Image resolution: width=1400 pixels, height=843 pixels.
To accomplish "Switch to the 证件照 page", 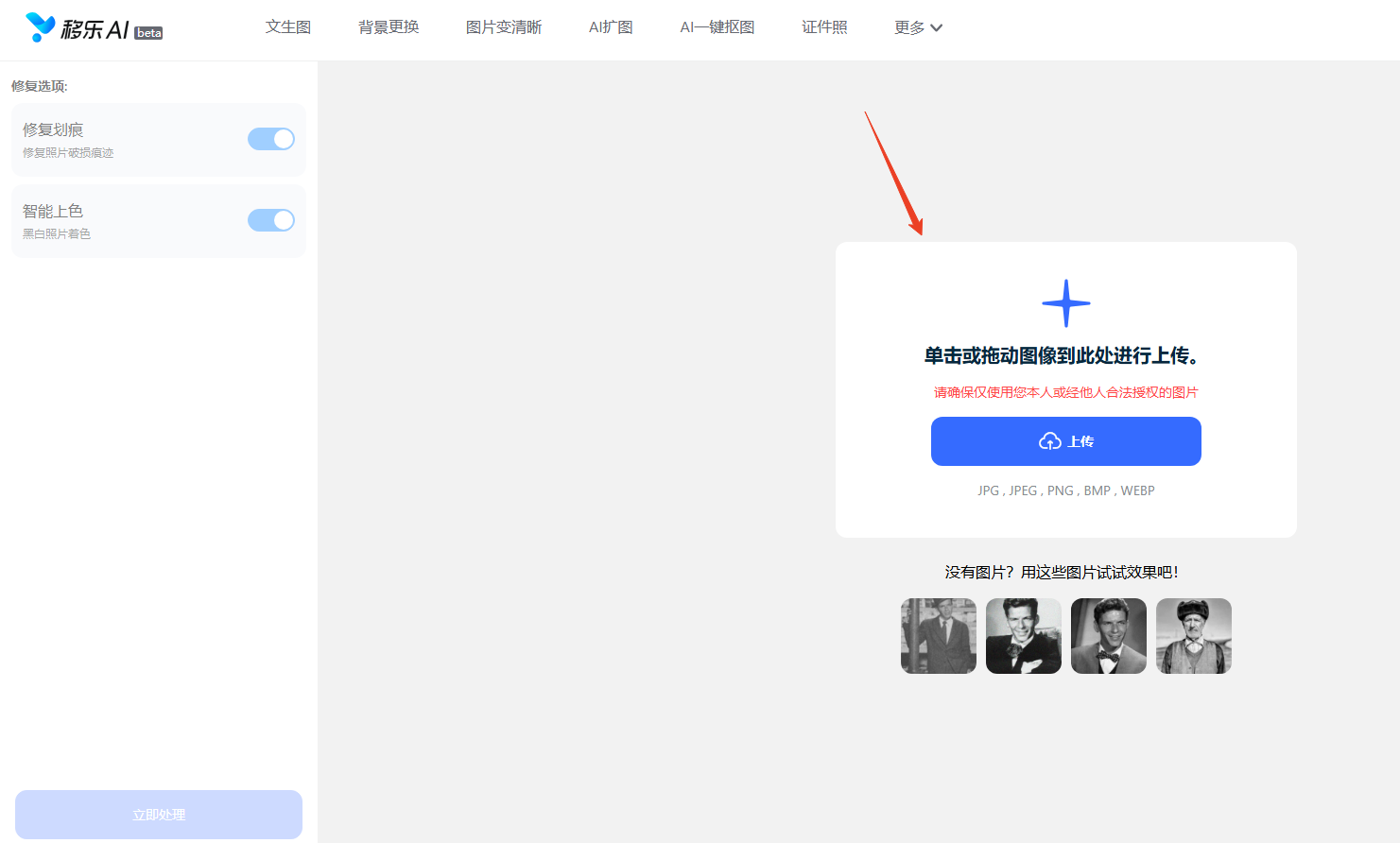I will pos(824,27).
